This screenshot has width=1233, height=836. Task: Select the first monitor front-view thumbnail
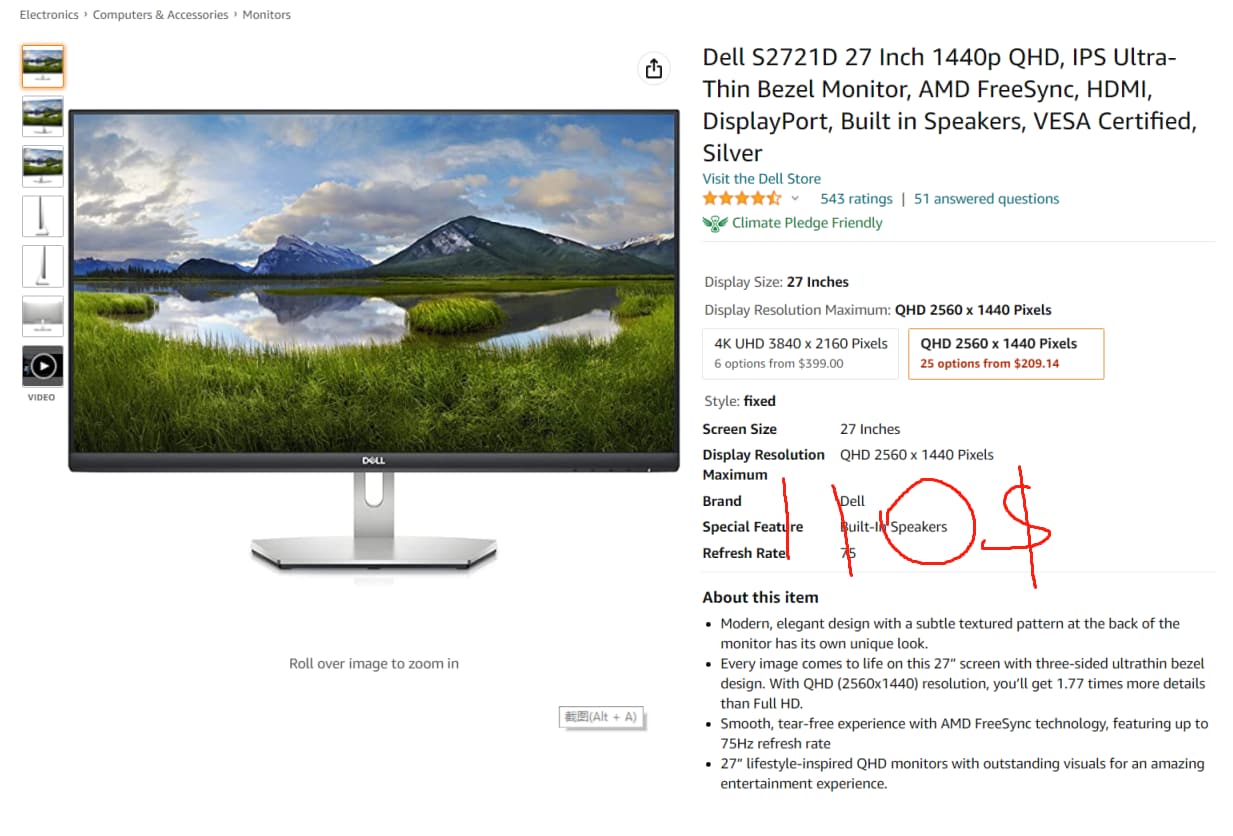(43, 66)
